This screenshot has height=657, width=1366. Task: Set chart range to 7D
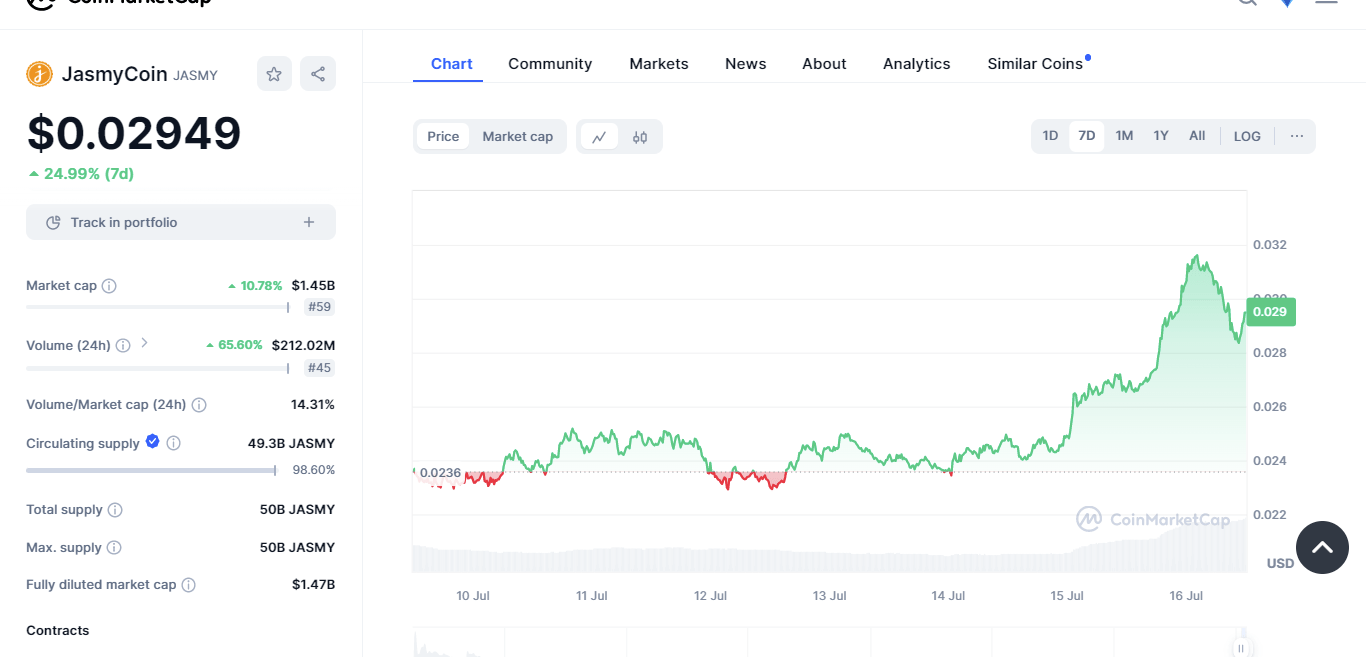pos(1087,136)
